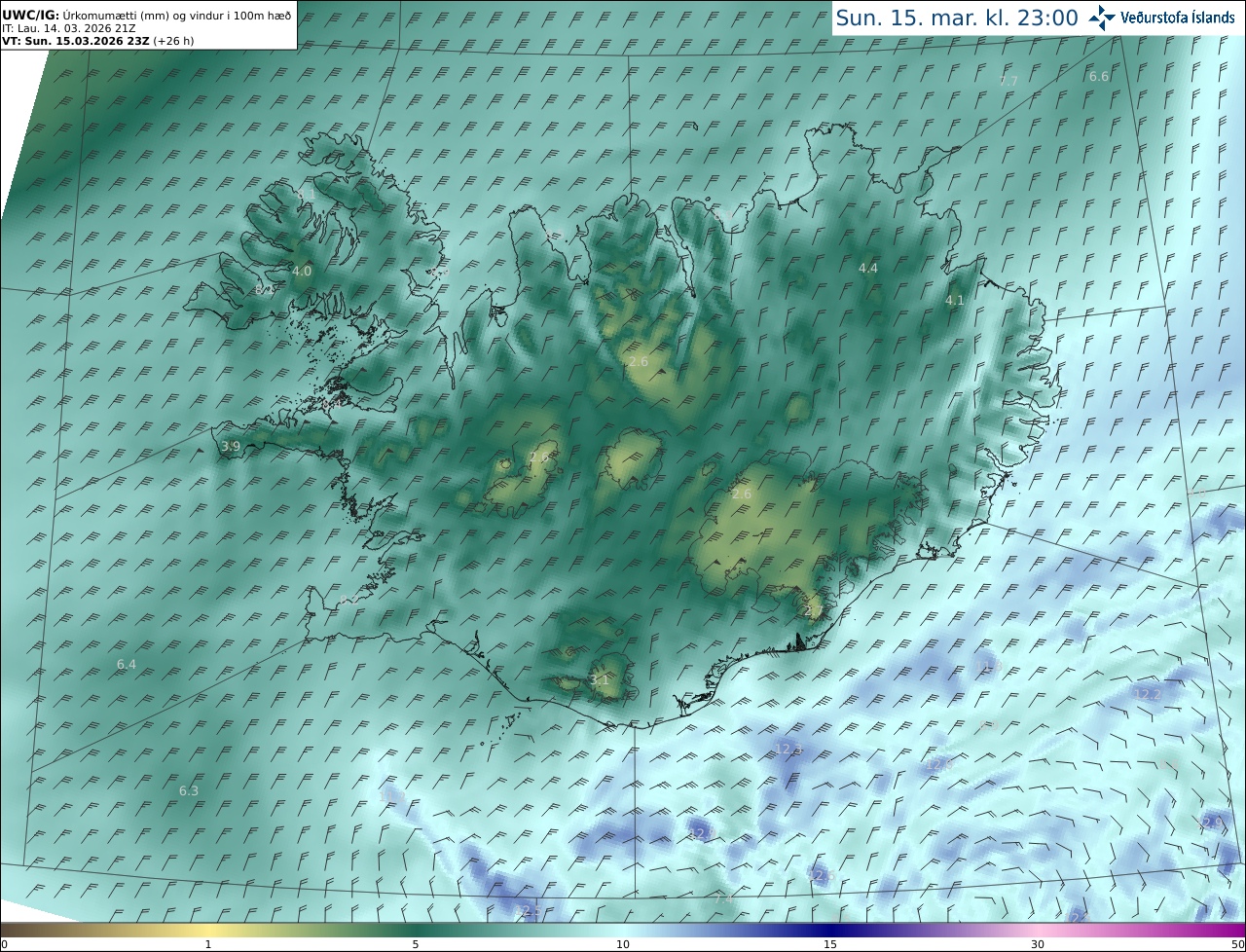Click the 15 label on the color scale
The width and height of the screenshot is (1246, 952).
830,944
